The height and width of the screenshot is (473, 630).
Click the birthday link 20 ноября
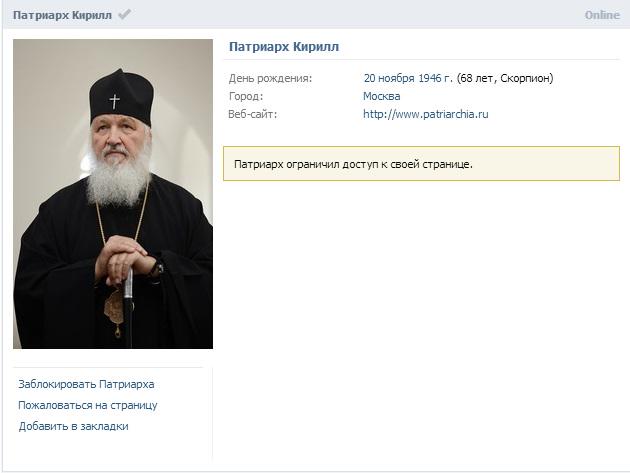pyautogui.click(x=389, y=78)
